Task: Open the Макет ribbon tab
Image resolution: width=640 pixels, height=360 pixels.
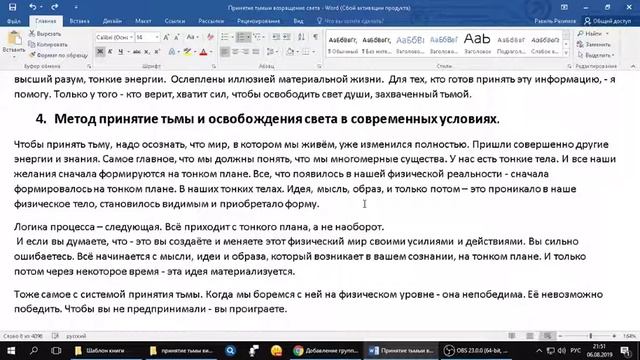Action: pyautogui.click(x=143, y=21)
